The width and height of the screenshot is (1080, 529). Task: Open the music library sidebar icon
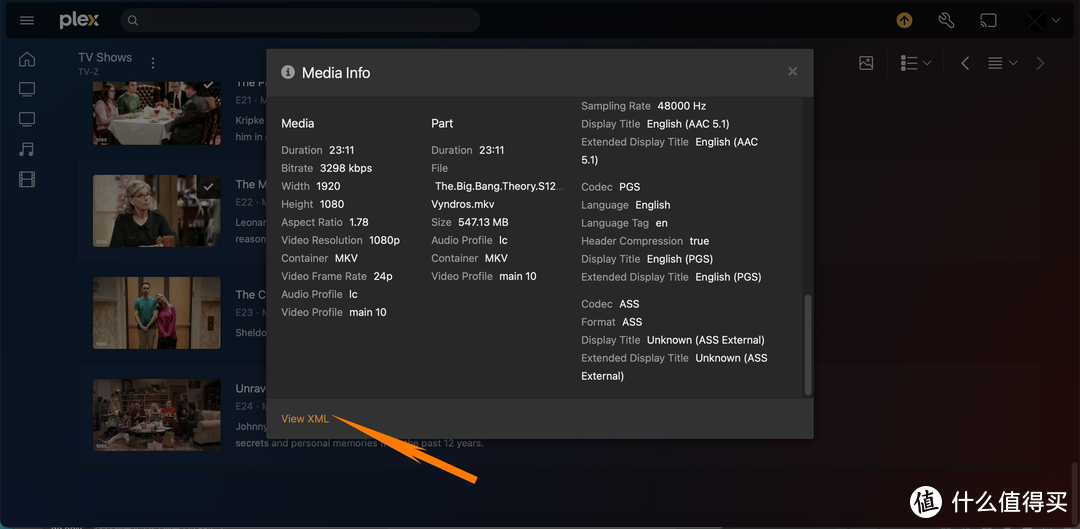[27, 149]
